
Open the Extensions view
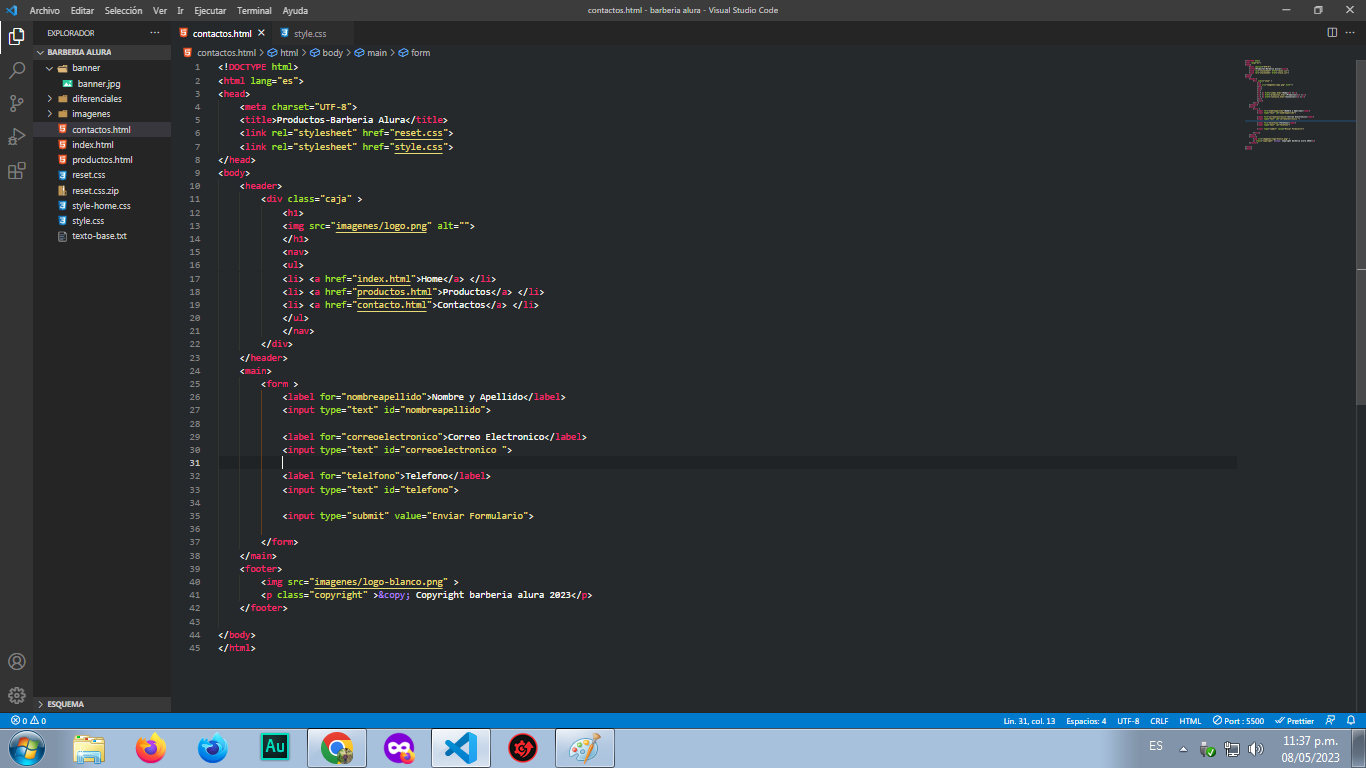16,171
